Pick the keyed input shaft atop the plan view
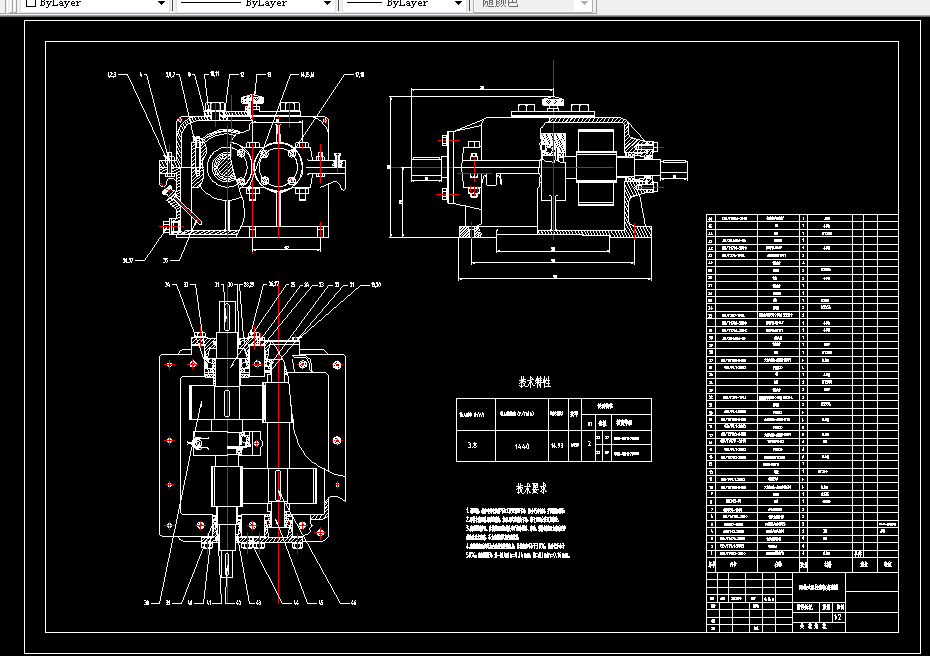This screenshot has height=656, width=930. click(x=227, y=316)
